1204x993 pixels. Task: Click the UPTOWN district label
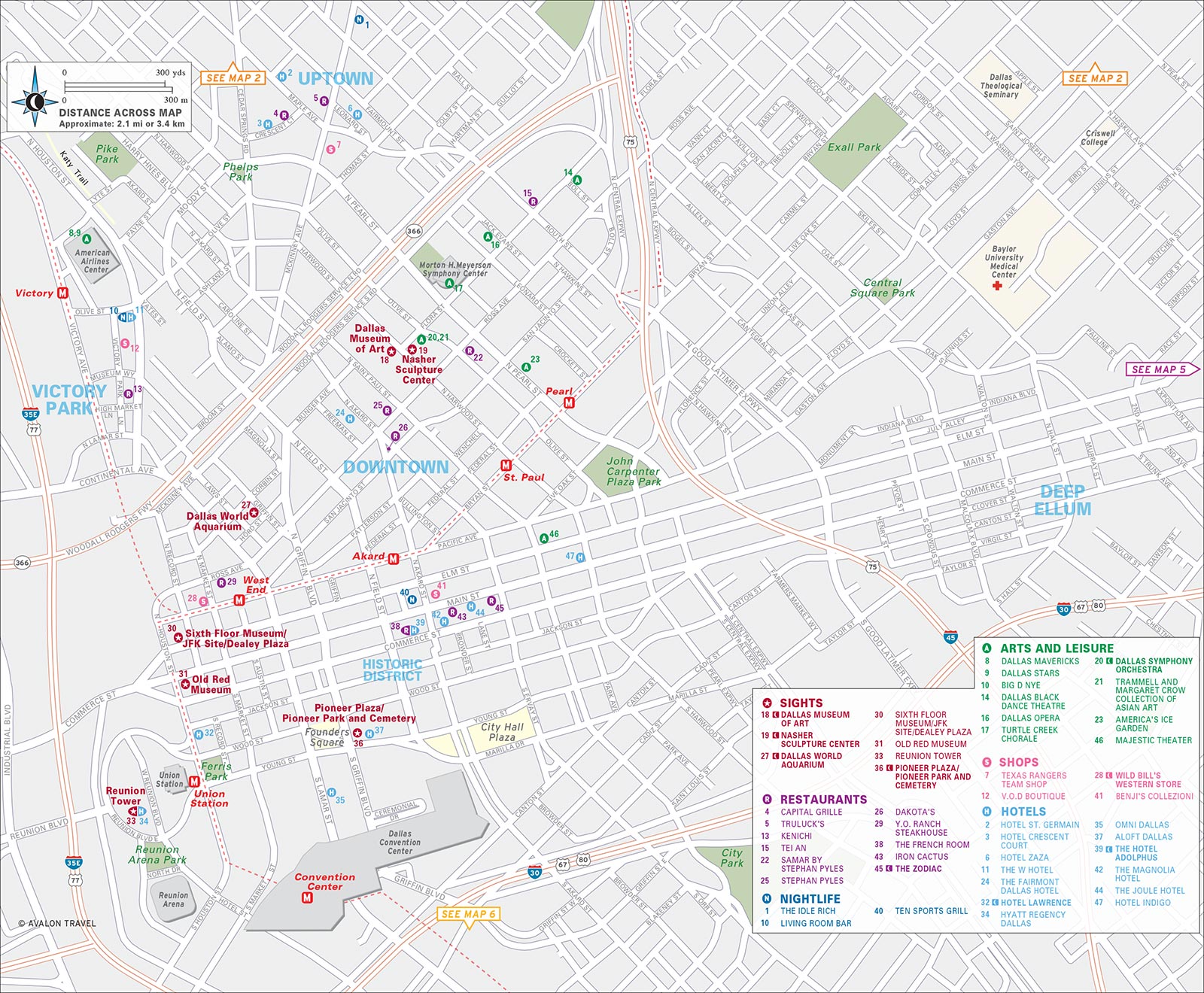[336, 78]
